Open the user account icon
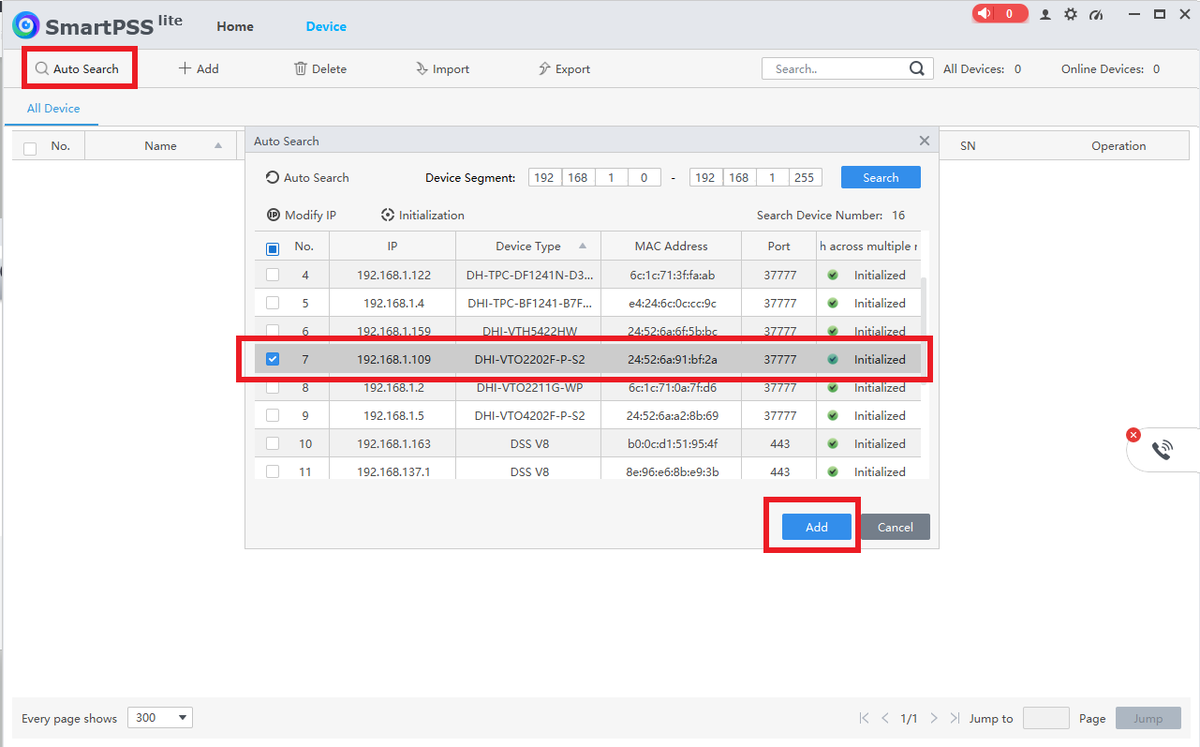This screenshot has height=747, width=1200. click(x=1046, y=15)
